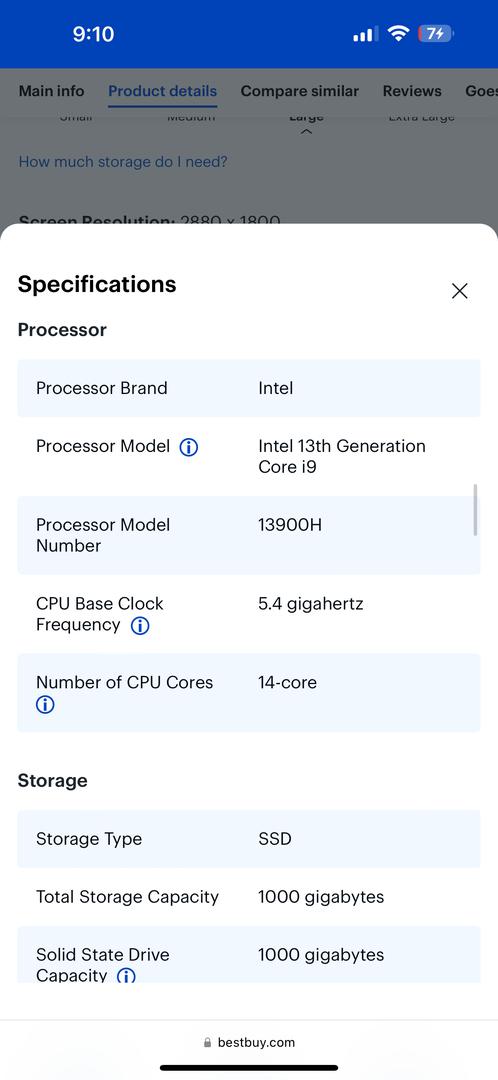Tap the lock icon beside bestbuy.com
The height and width of the screenshot is (1080, 498).
(207, 1042)
